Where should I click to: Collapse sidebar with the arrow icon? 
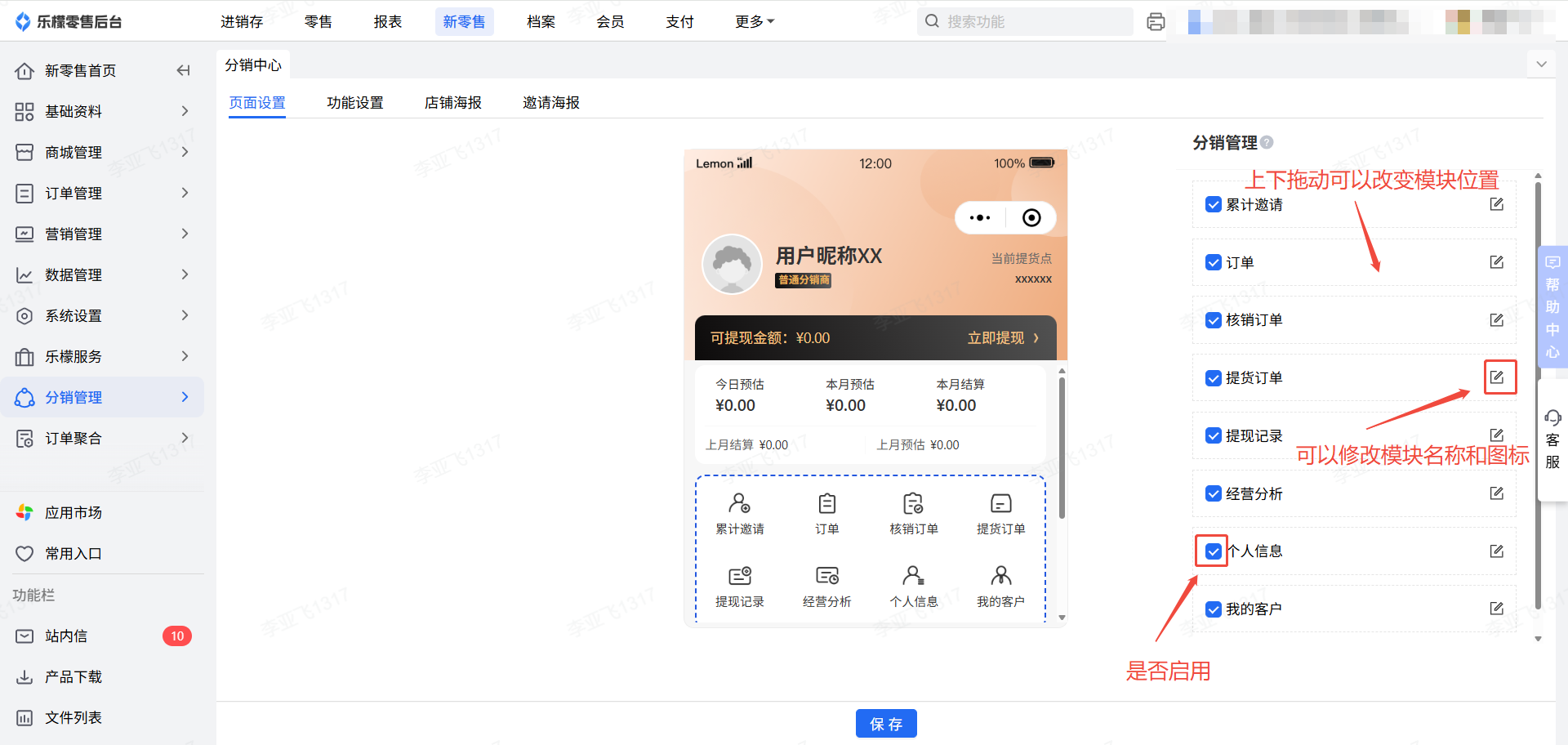tap(183, 71)
